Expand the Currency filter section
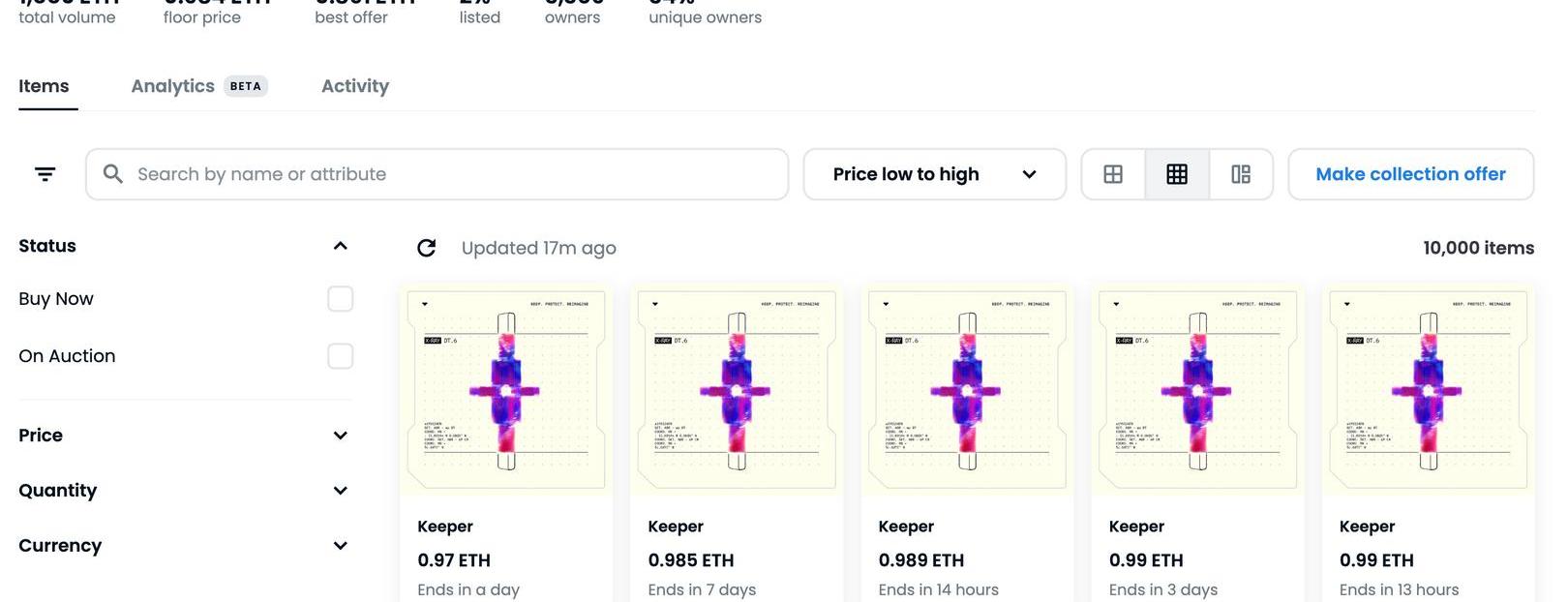 click(340, 546)
